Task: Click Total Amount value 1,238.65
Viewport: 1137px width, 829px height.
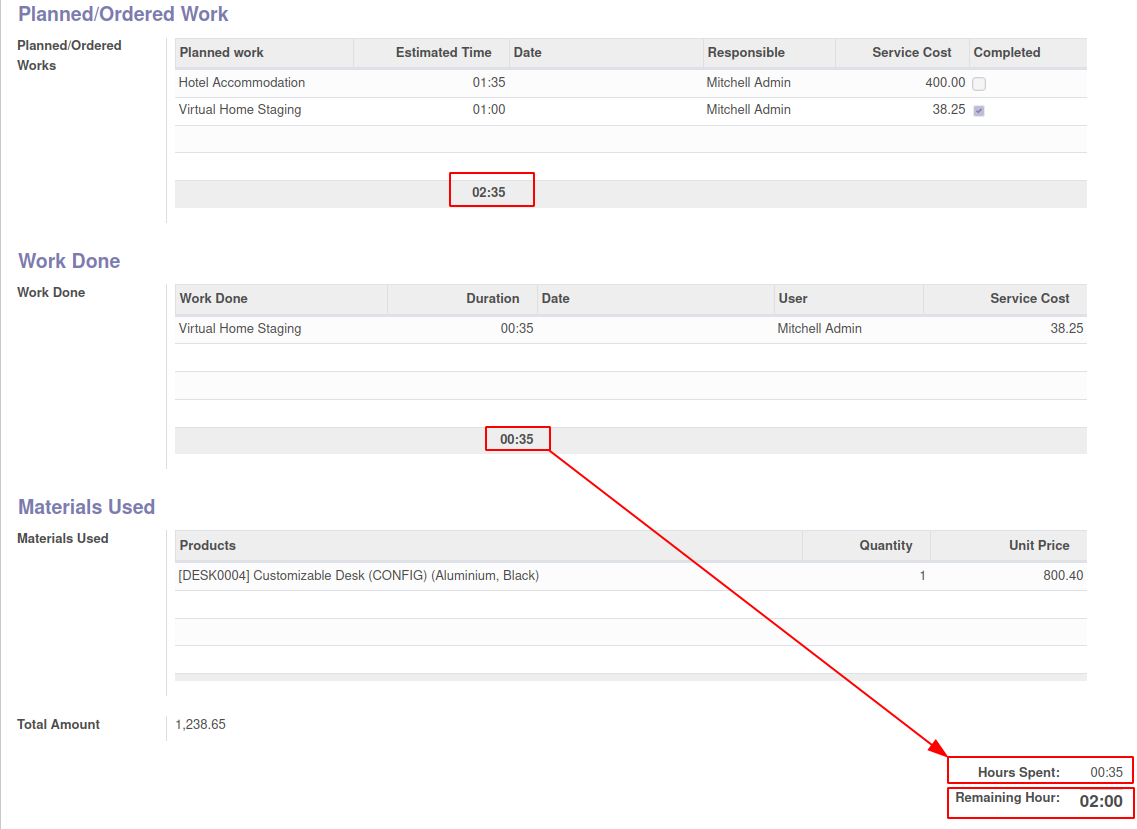Action: pos(200,725)
